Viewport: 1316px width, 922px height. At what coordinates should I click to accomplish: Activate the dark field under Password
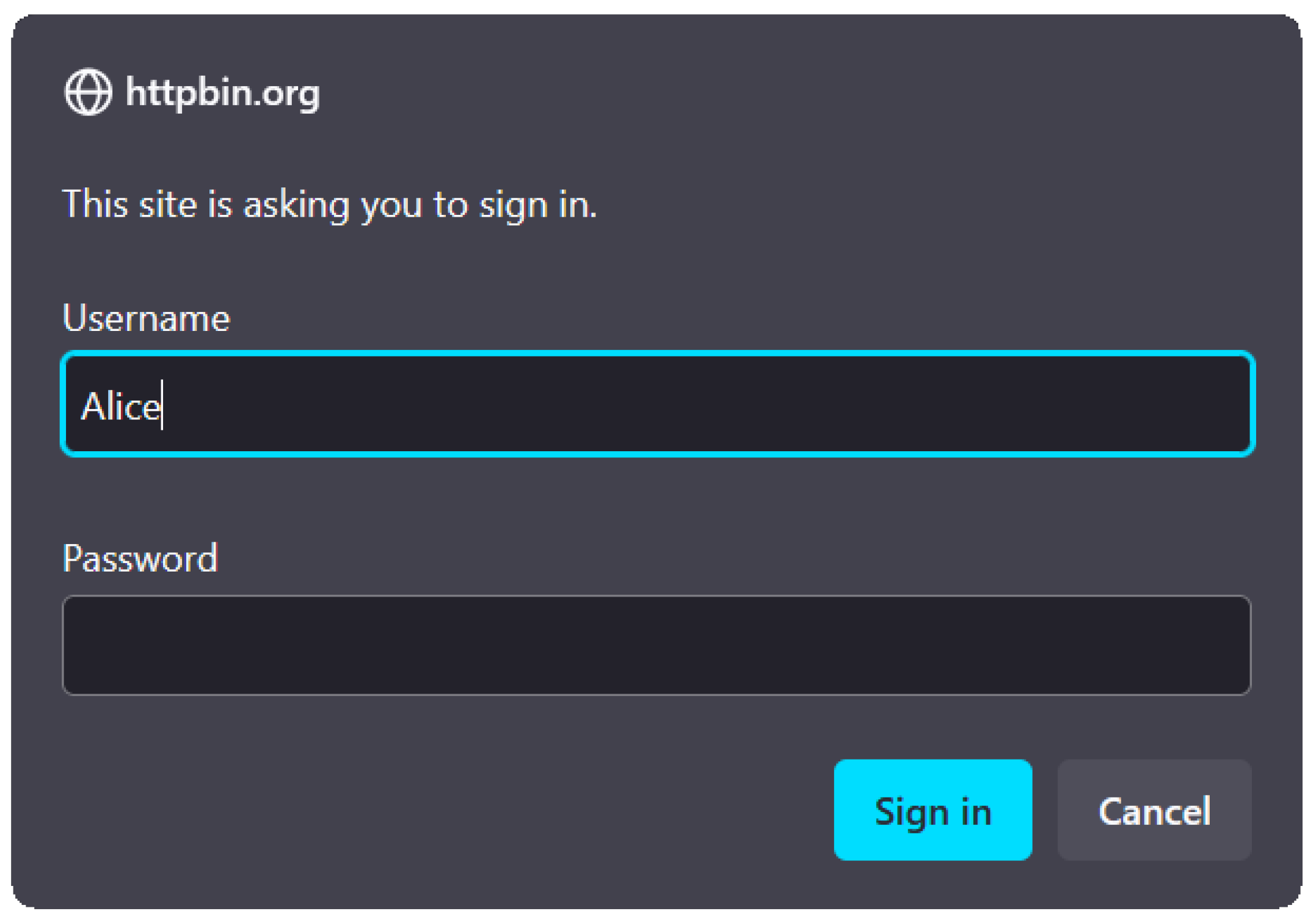pyautogui.click(x=656, y=645)
